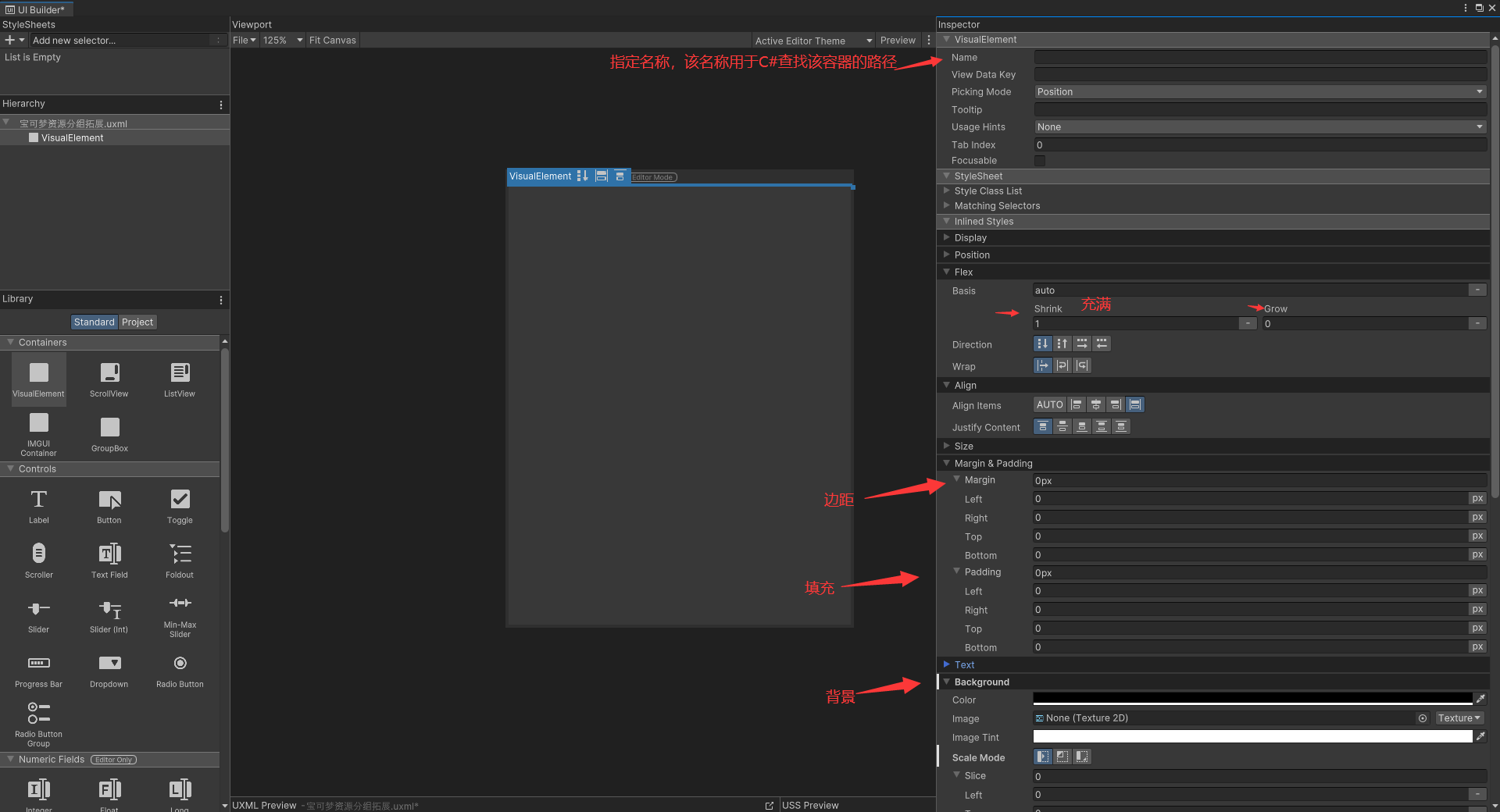This screenshot has width=1500, height=812.
Task: Collapse the Margin foldout
Action: click(956, 479)
